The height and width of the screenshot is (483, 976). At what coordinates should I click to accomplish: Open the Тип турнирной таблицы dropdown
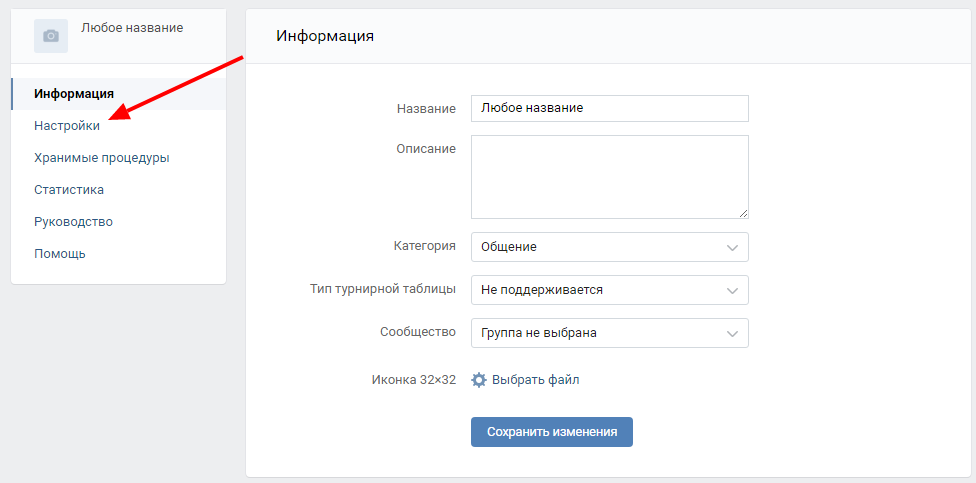pyautogui.click(x=609, y=290)
